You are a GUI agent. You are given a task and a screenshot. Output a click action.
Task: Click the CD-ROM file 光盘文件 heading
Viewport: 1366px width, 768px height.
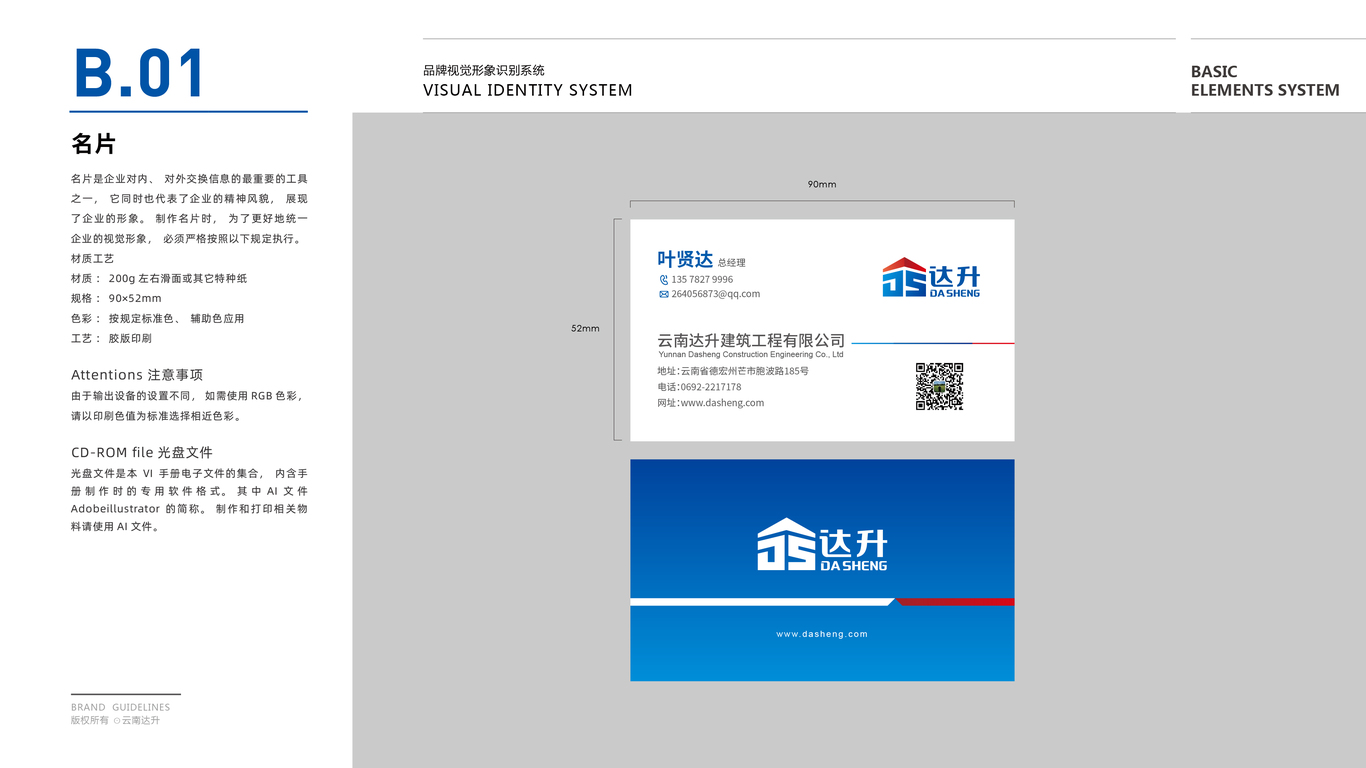click(142, 452)
